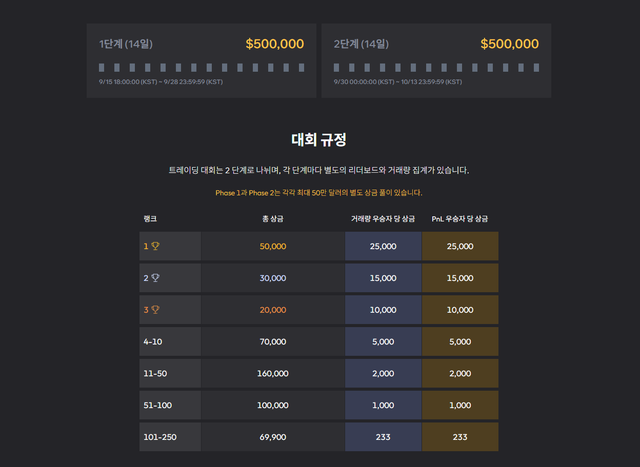Image resolution: width=640 pixels, height=467 pixels.
Task: Click the 9/15 to 9/28 KST date range text
Action: pos(161,82)
